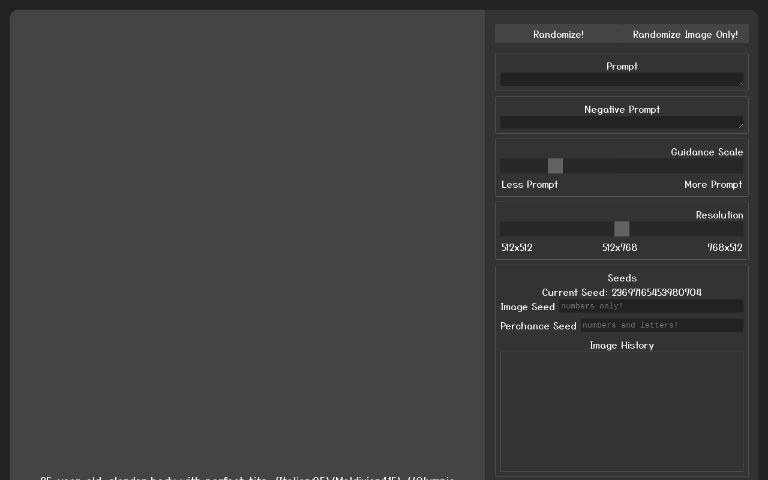Click into the Negative Prompt field
The width and height of the screenshot is (768, 480).
click(620, 122)
